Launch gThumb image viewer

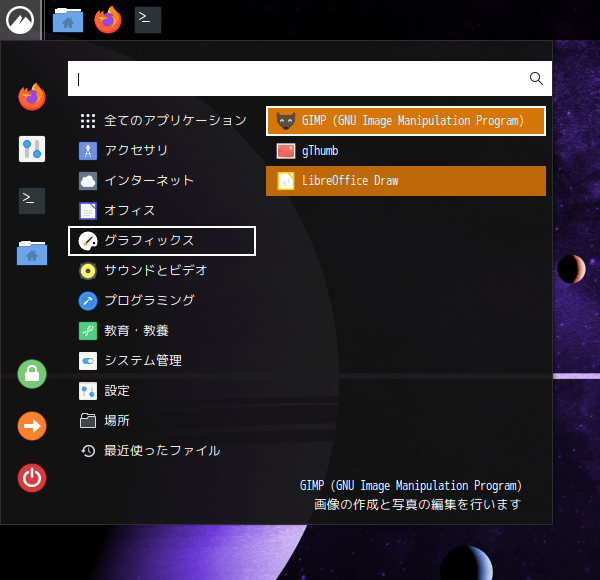(x=406, y=151)
